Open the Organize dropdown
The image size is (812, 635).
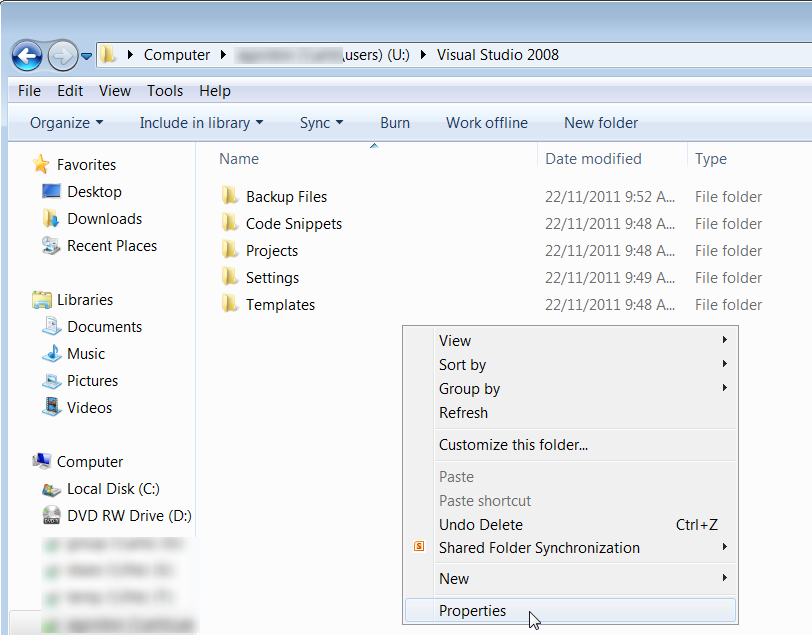point(66,123)
